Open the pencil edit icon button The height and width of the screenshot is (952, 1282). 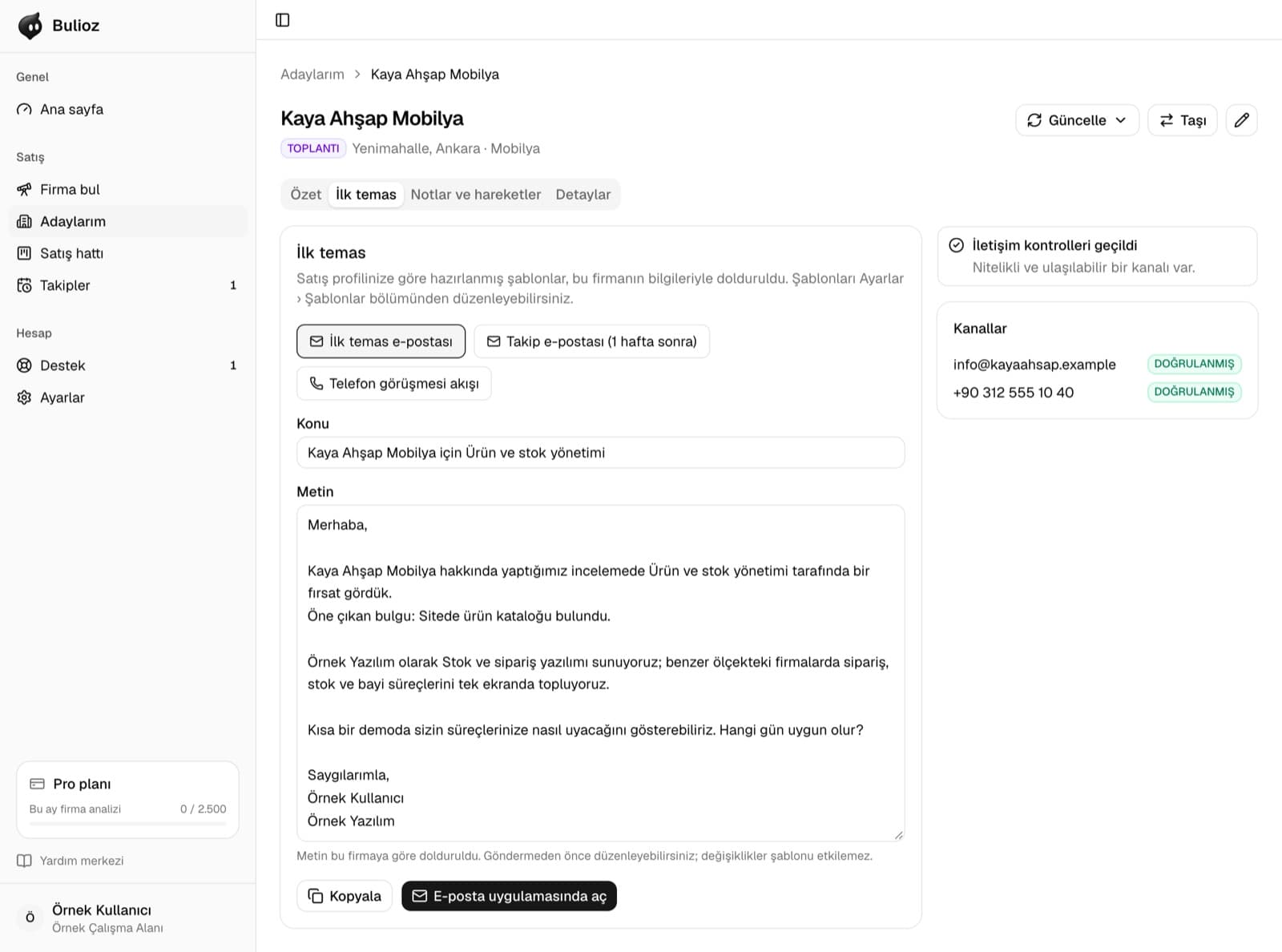coord(1241,120)
